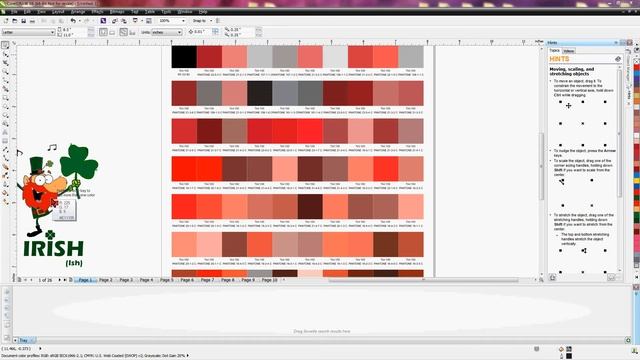Open the Videos tab in Hints docker
Screen dimensions: 640x360
(x=569, y=51)
